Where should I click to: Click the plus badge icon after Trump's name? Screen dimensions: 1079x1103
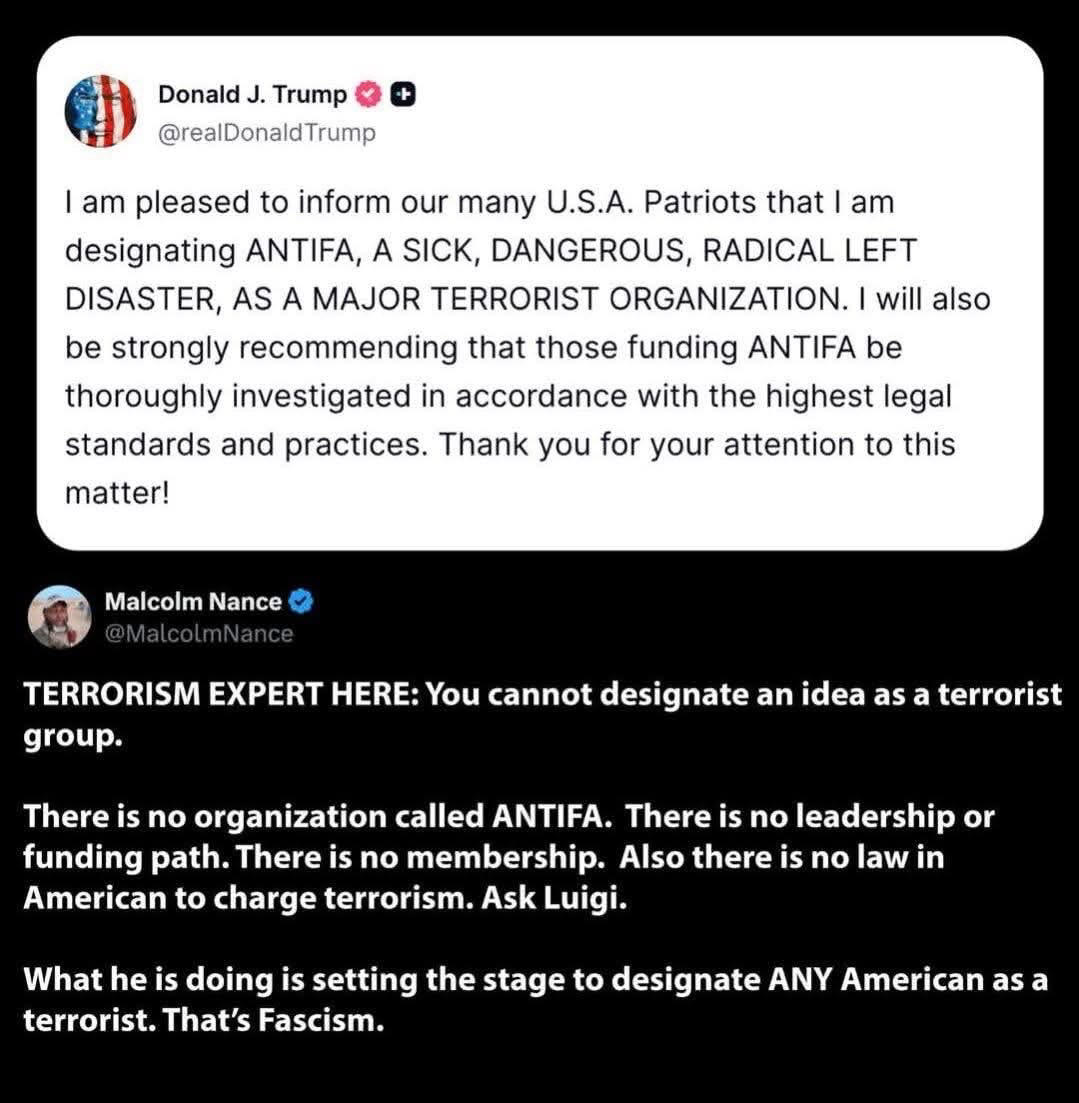(402, 95)
